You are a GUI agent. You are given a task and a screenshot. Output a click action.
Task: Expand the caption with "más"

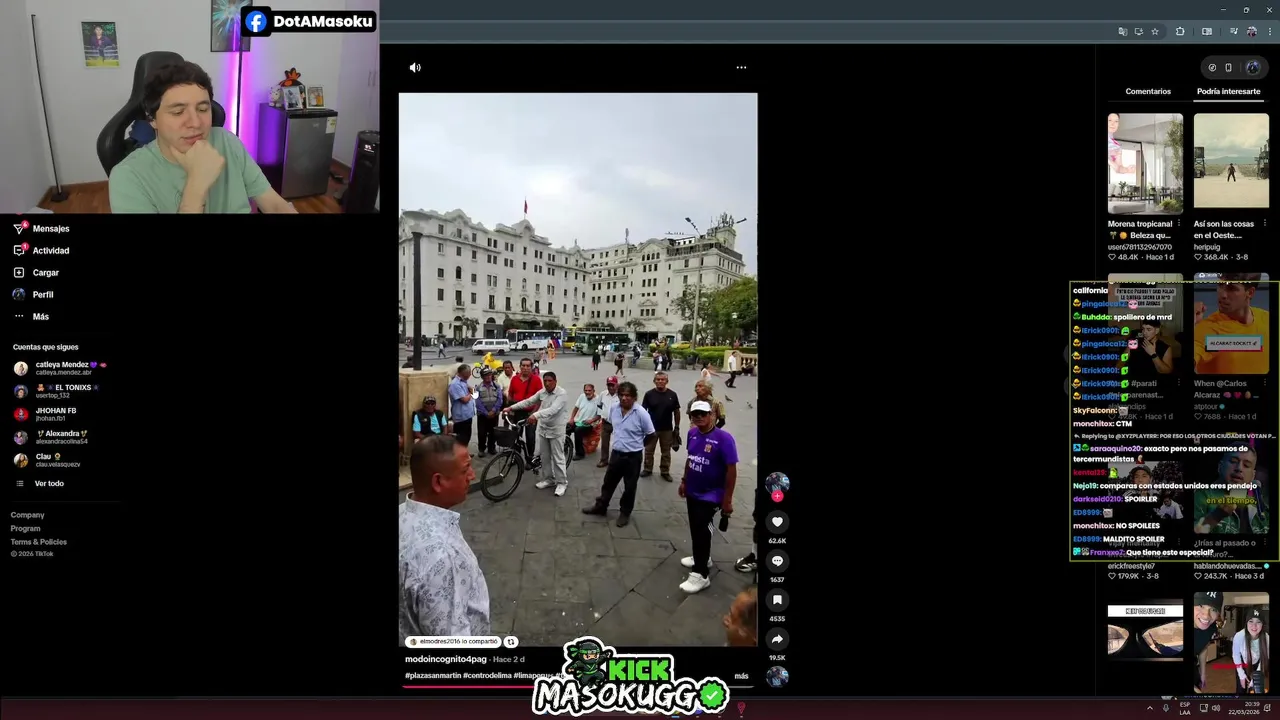pyautogui.click(x=741, y=676)
